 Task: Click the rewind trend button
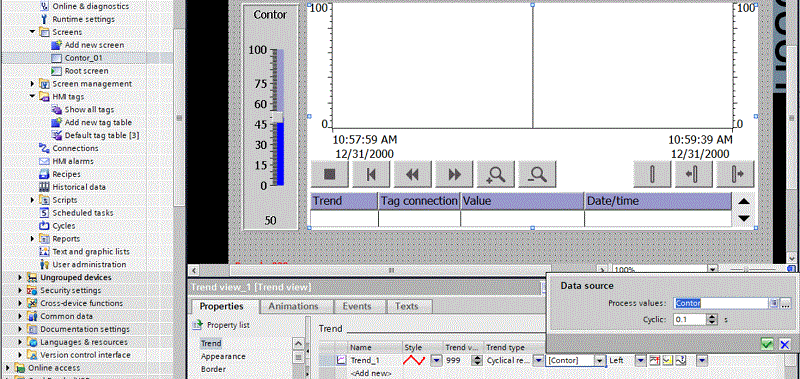click(412, 174)
